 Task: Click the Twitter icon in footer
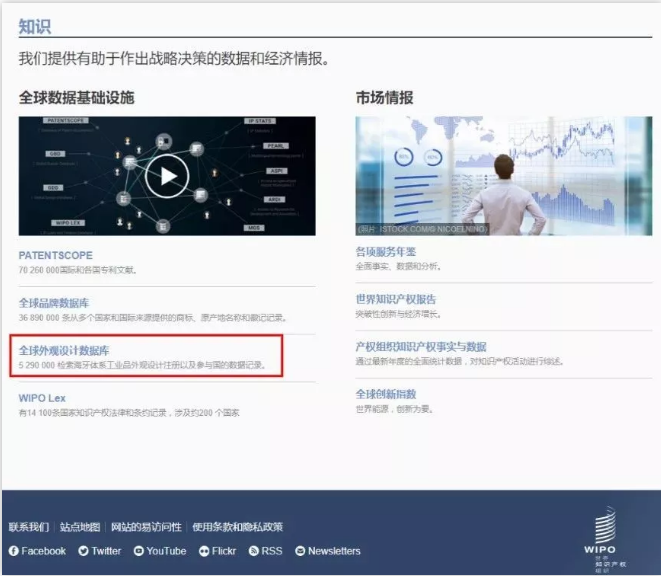tap(83, 551)
